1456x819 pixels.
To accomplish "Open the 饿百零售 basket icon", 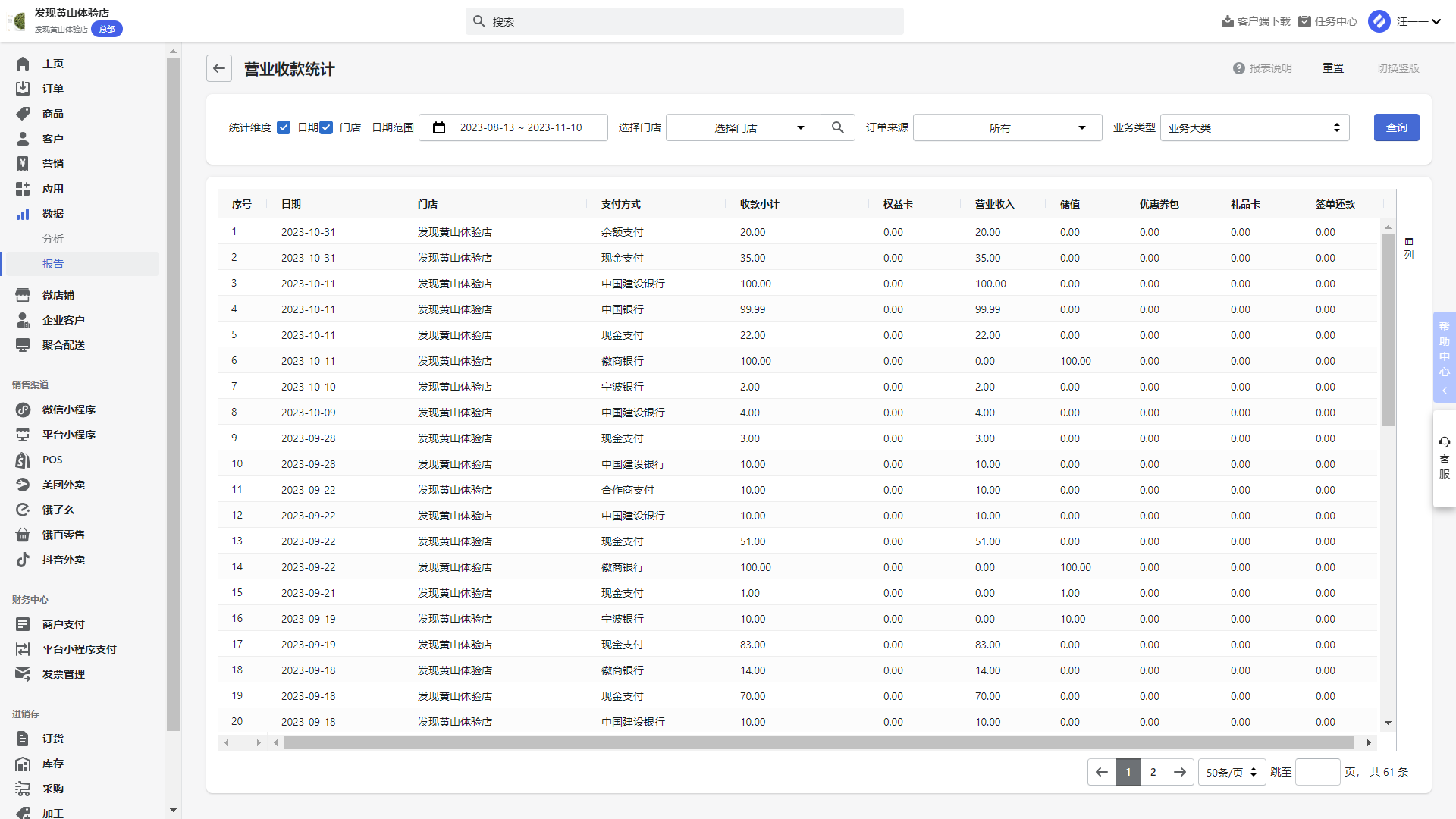I will [x=23, y=535].
